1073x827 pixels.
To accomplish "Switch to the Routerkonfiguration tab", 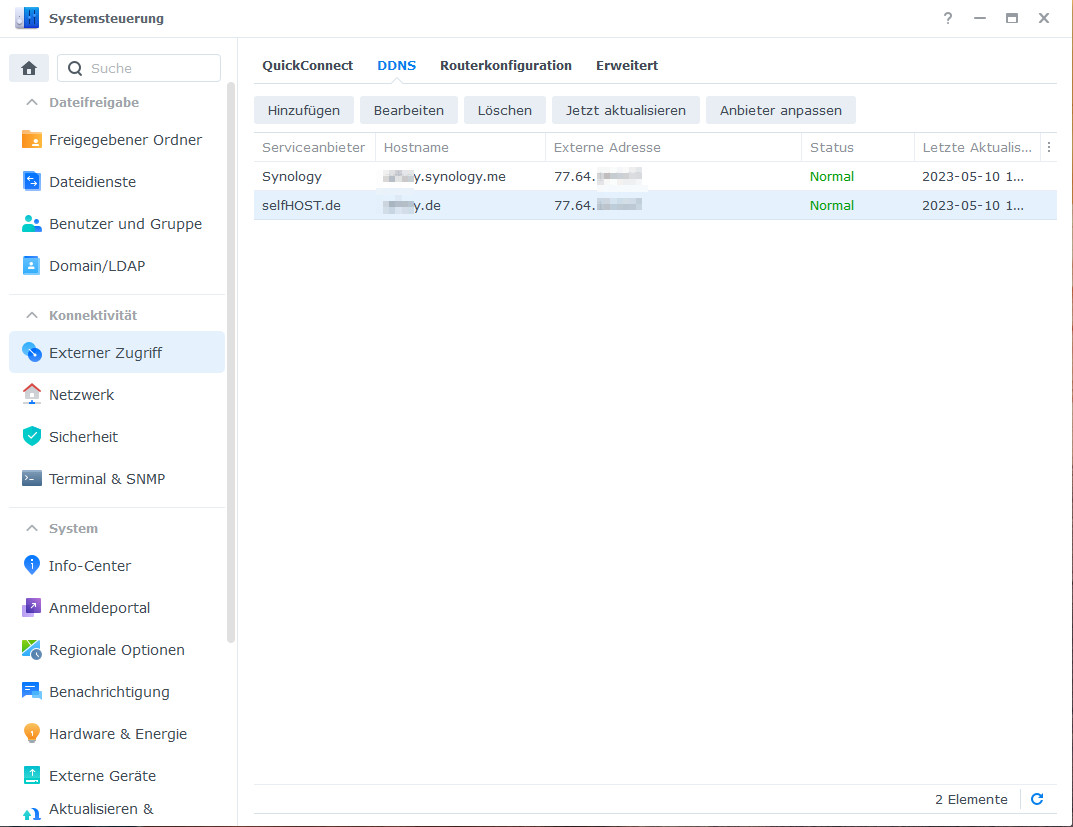I will coord(505,65).
